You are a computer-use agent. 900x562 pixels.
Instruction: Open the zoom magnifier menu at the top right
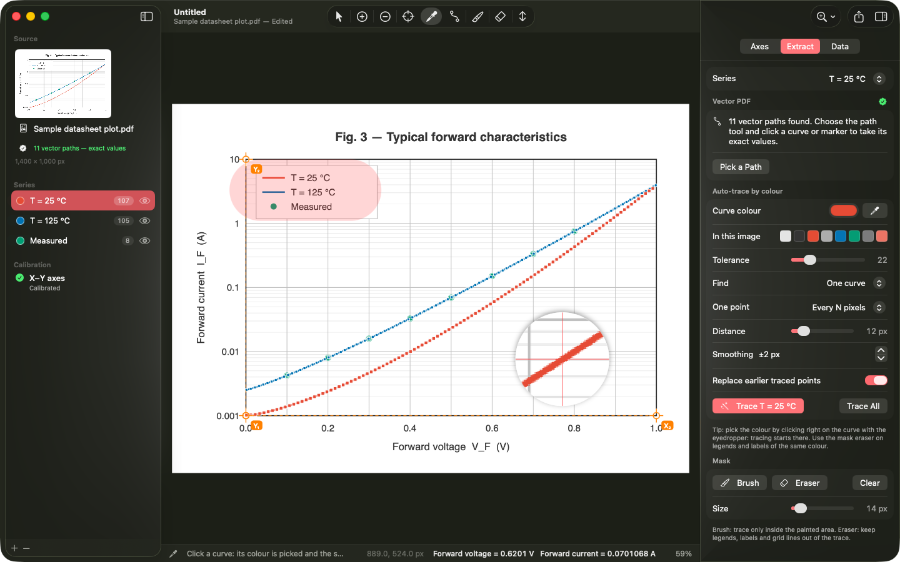click(x=826, y=17)
